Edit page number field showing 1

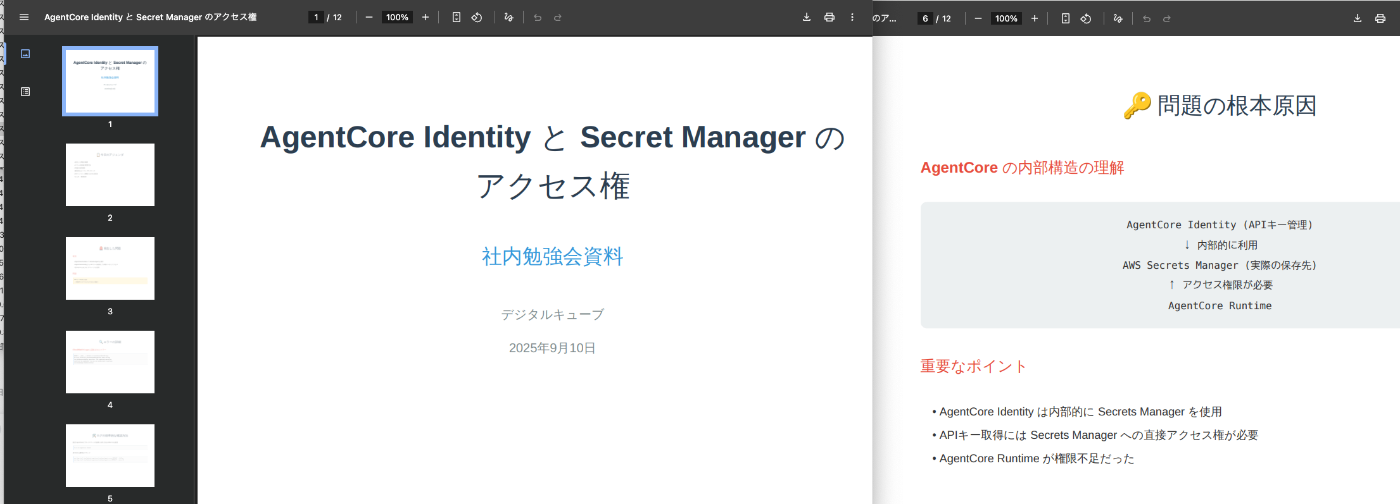click(316, 17)
